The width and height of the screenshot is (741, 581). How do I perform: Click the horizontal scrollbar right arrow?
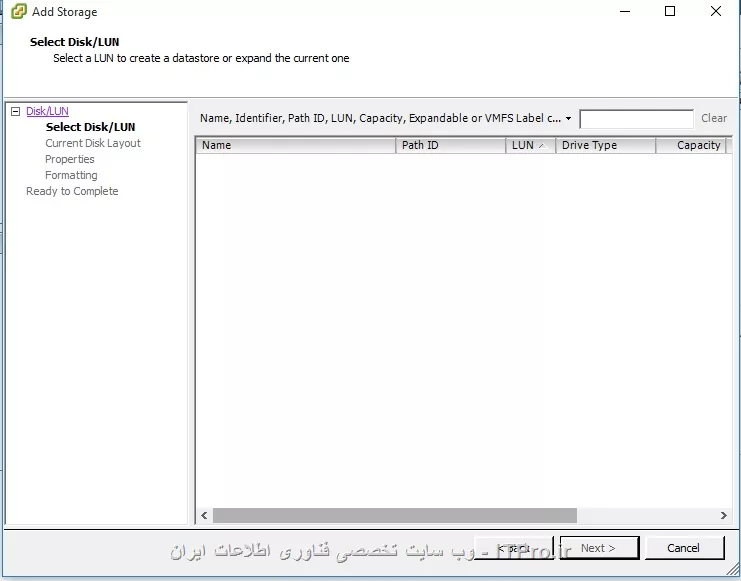click(x=724, y=515)
